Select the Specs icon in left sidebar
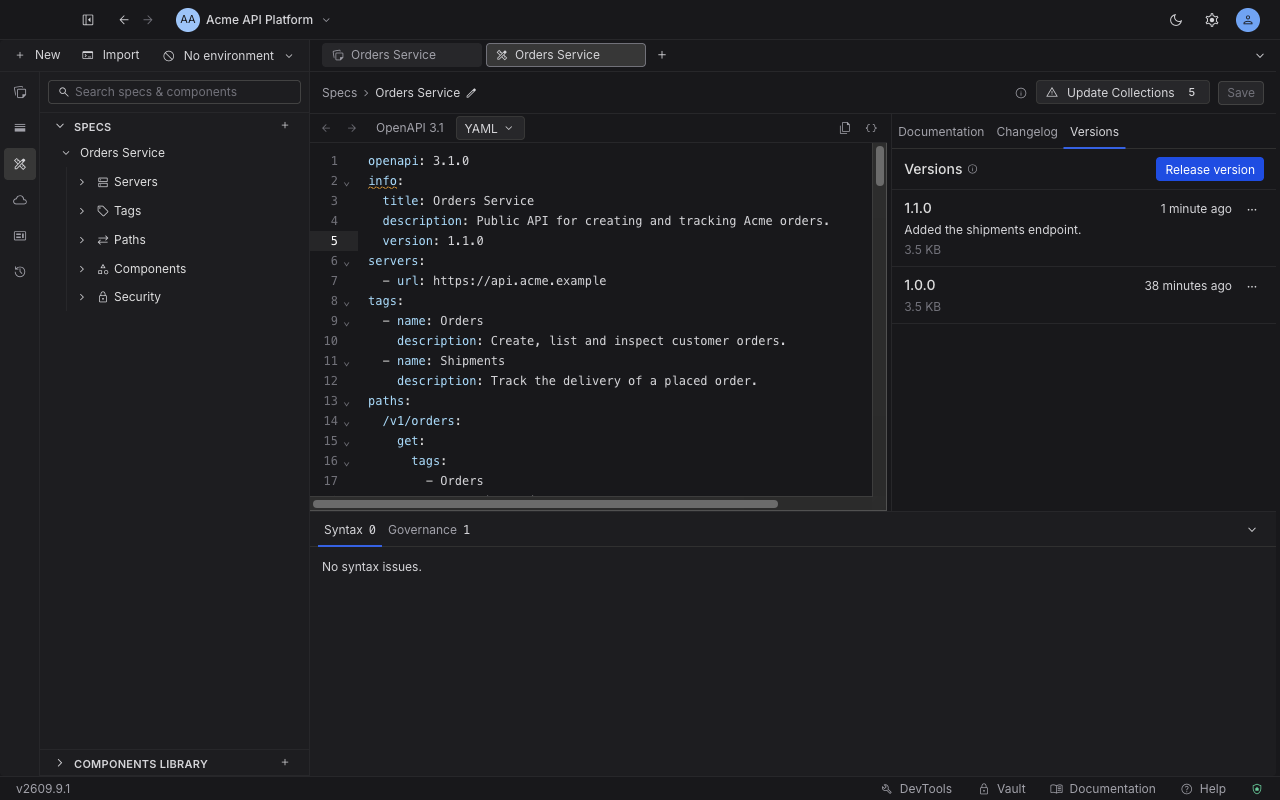The image size is (1280, 800). (x=20, y=164)
